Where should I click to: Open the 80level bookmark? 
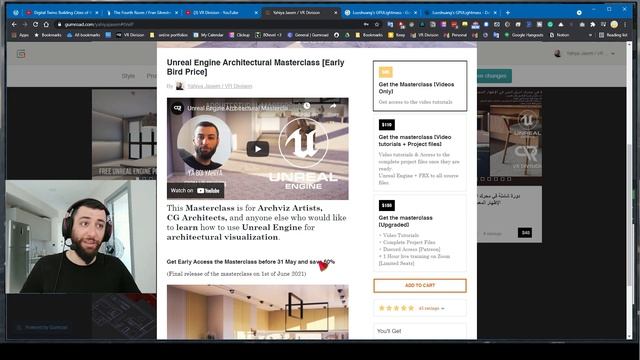pyautogui.click(x=269, y=35)
